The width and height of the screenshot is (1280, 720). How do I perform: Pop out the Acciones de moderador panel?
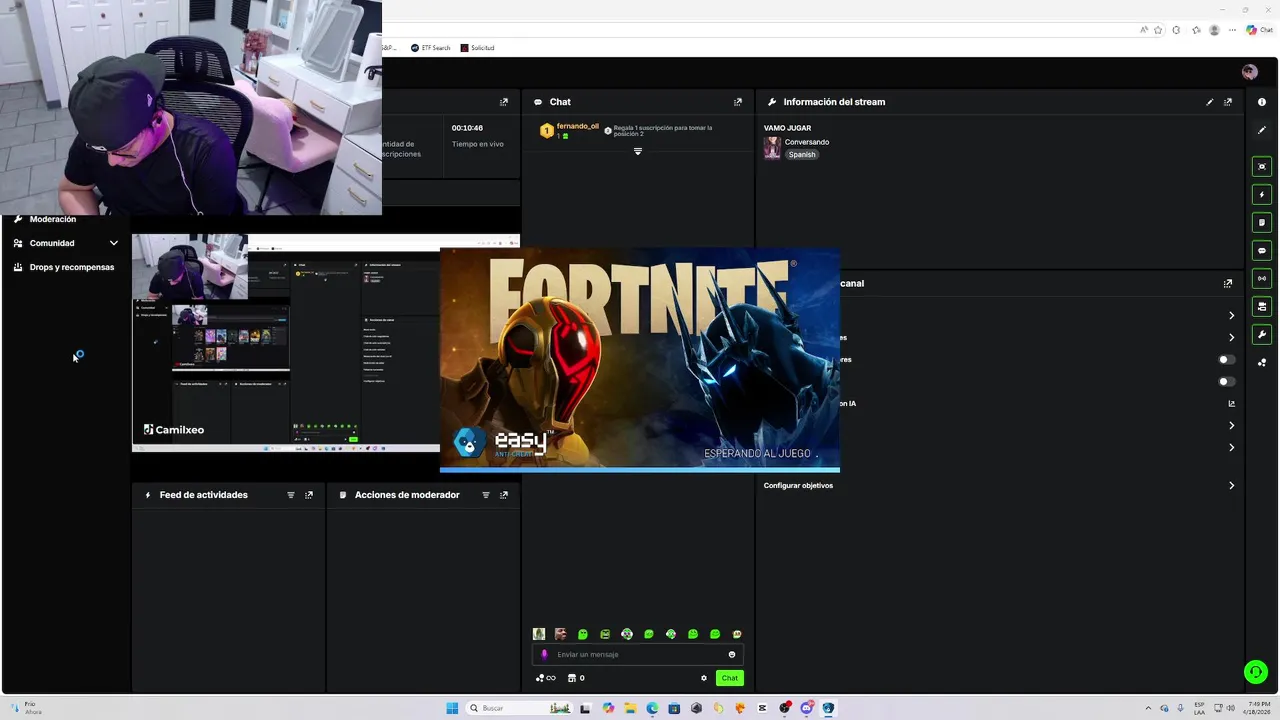pos(504,495)
